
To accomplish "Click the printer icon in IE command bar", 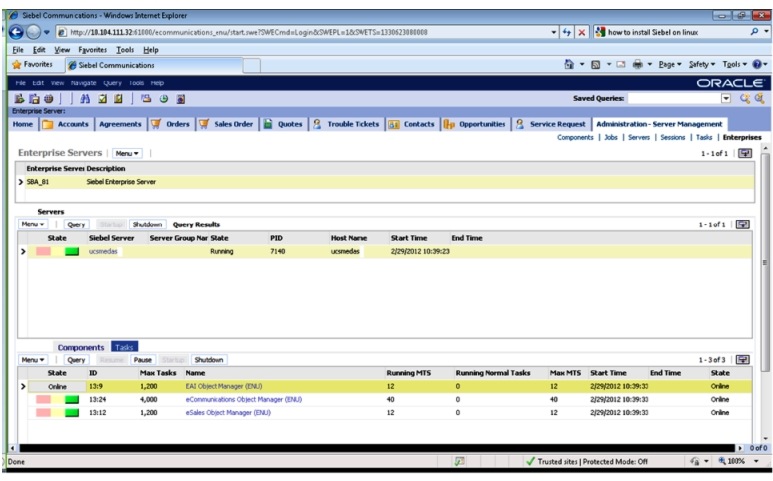I will 637,65.
